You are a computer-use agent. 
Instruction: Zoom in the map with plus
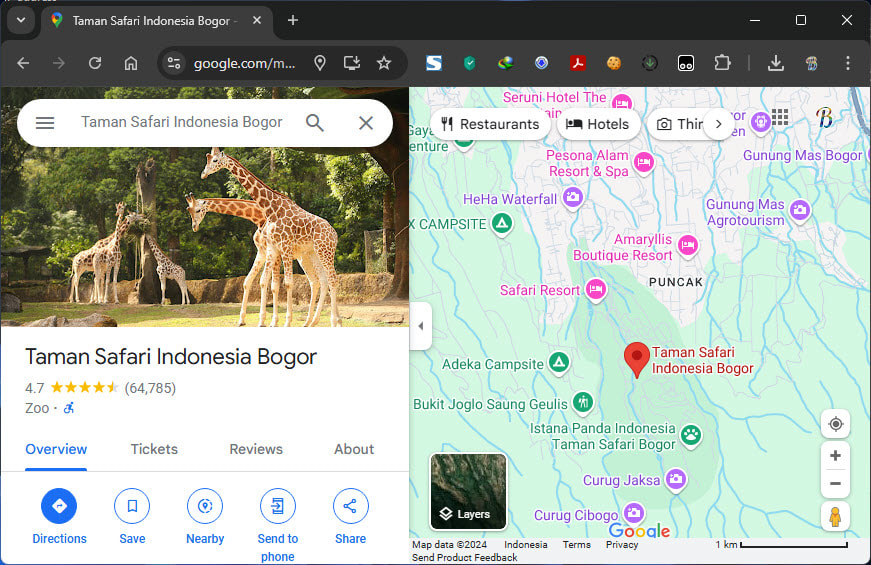[835, 456]
